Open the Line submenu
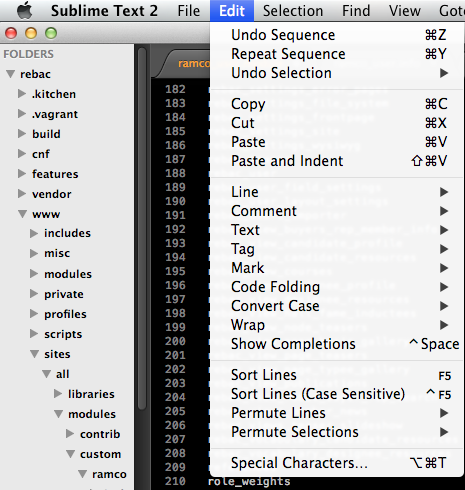This screenshot has height=490, width=465. [337, 192]
